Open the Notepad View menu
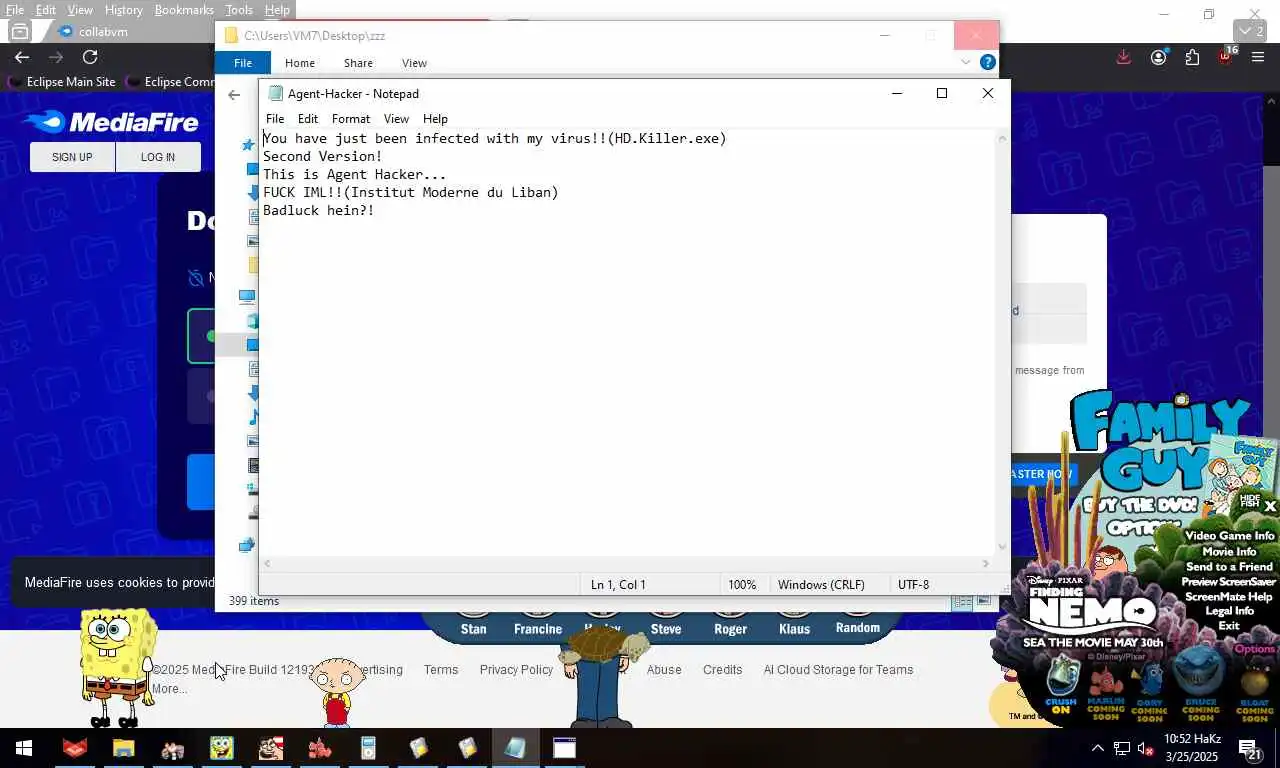1280x768 pixels. coord(396,118)
